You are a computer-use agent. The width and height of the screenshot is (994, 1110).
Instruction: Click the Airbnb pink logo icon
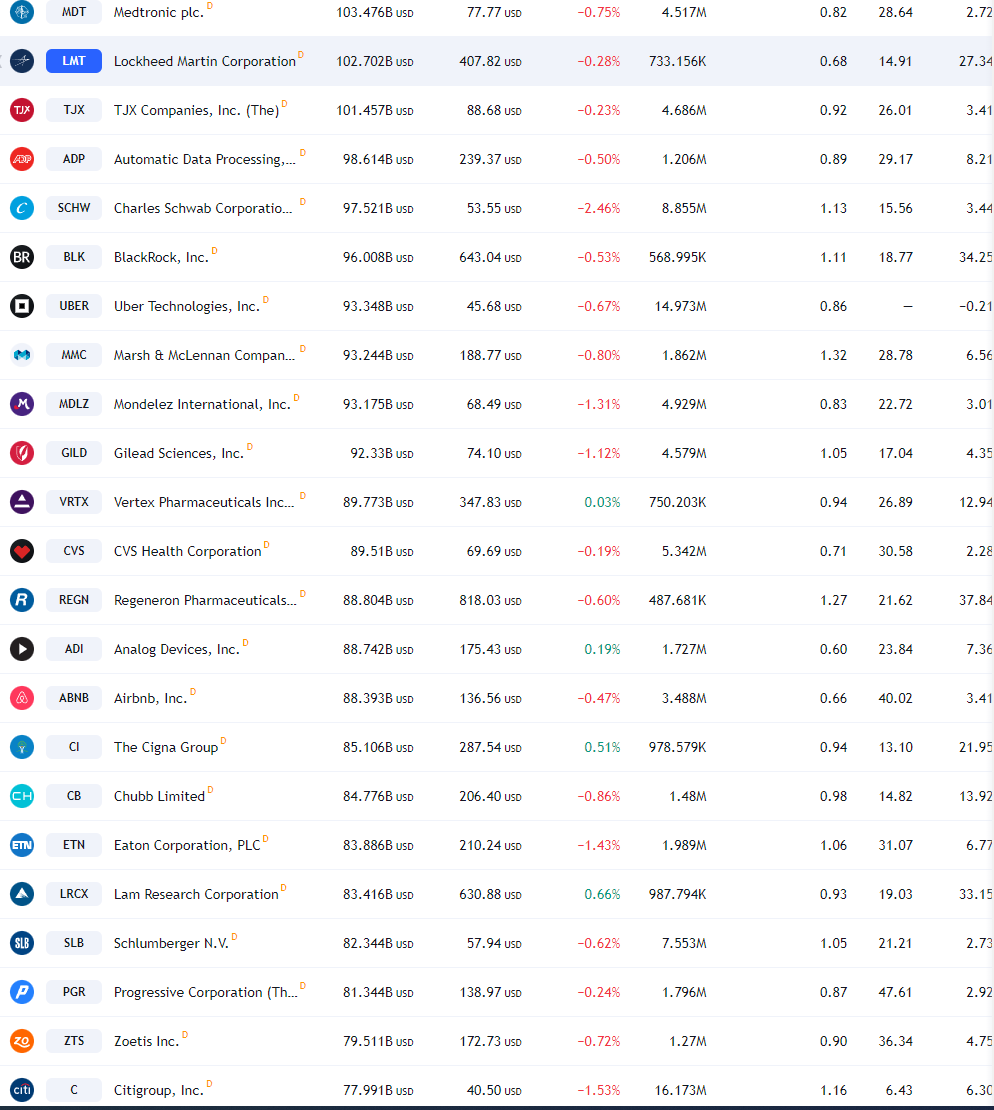(22, 698)
